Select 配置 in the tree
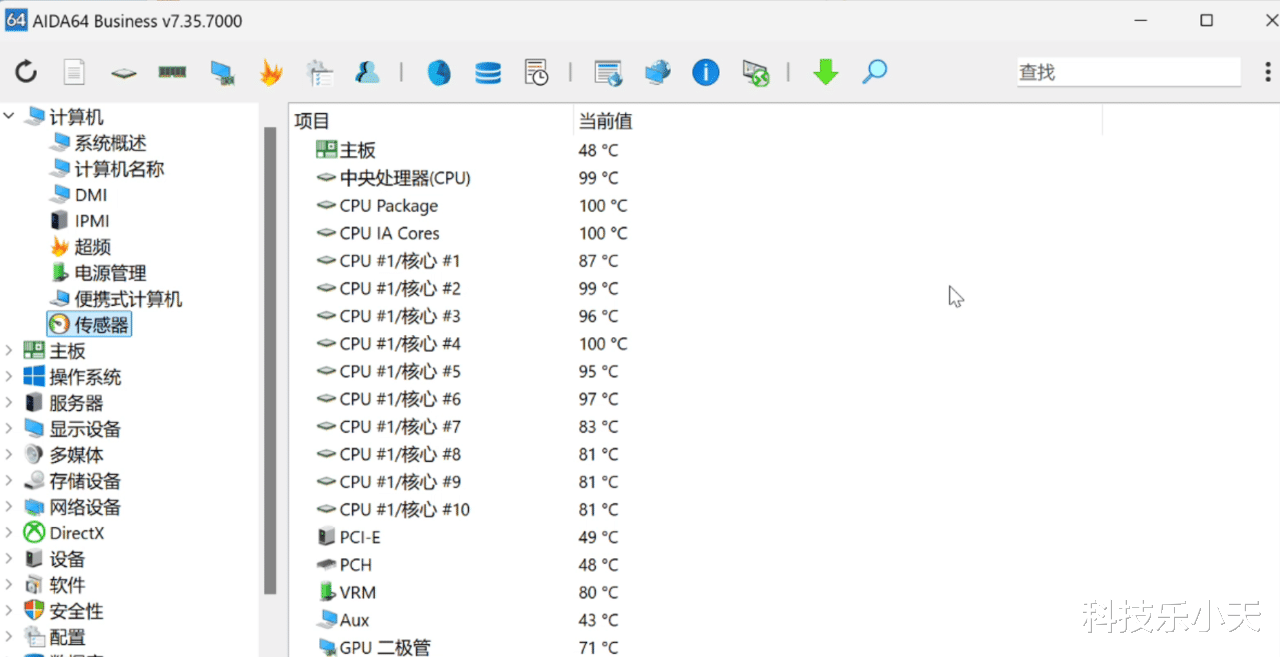The image size is (1280, 657). [x=67, y=637]
